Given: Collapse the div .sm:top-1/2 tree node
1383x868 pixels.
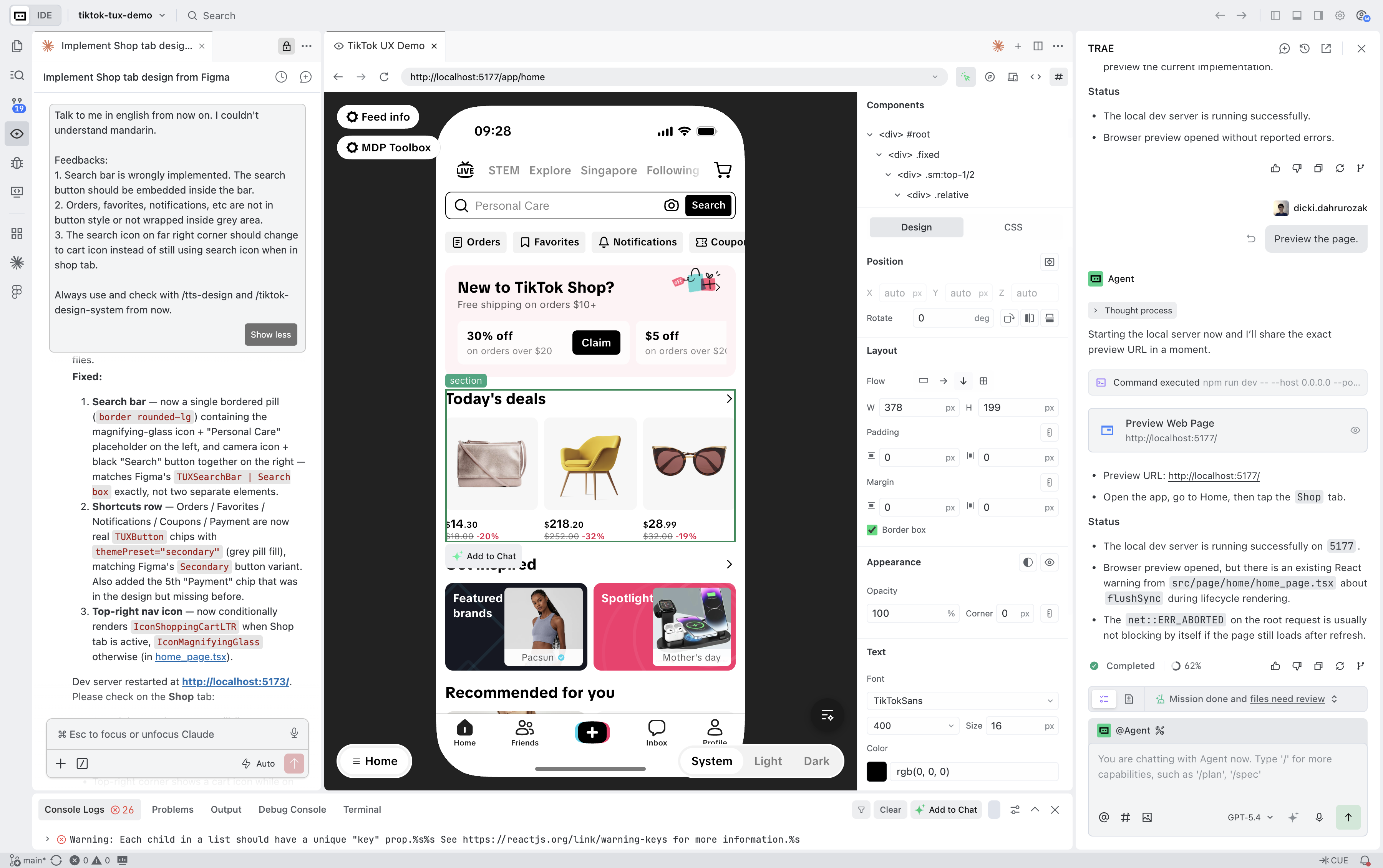Looking at the screenshot, I should pos(888,174).
